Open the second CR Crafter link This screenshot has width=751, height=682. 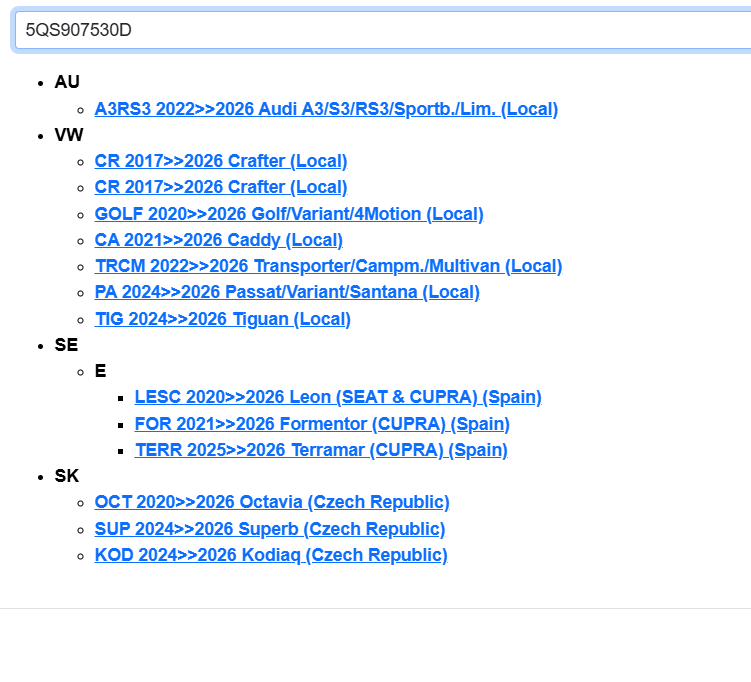(220, 187)
